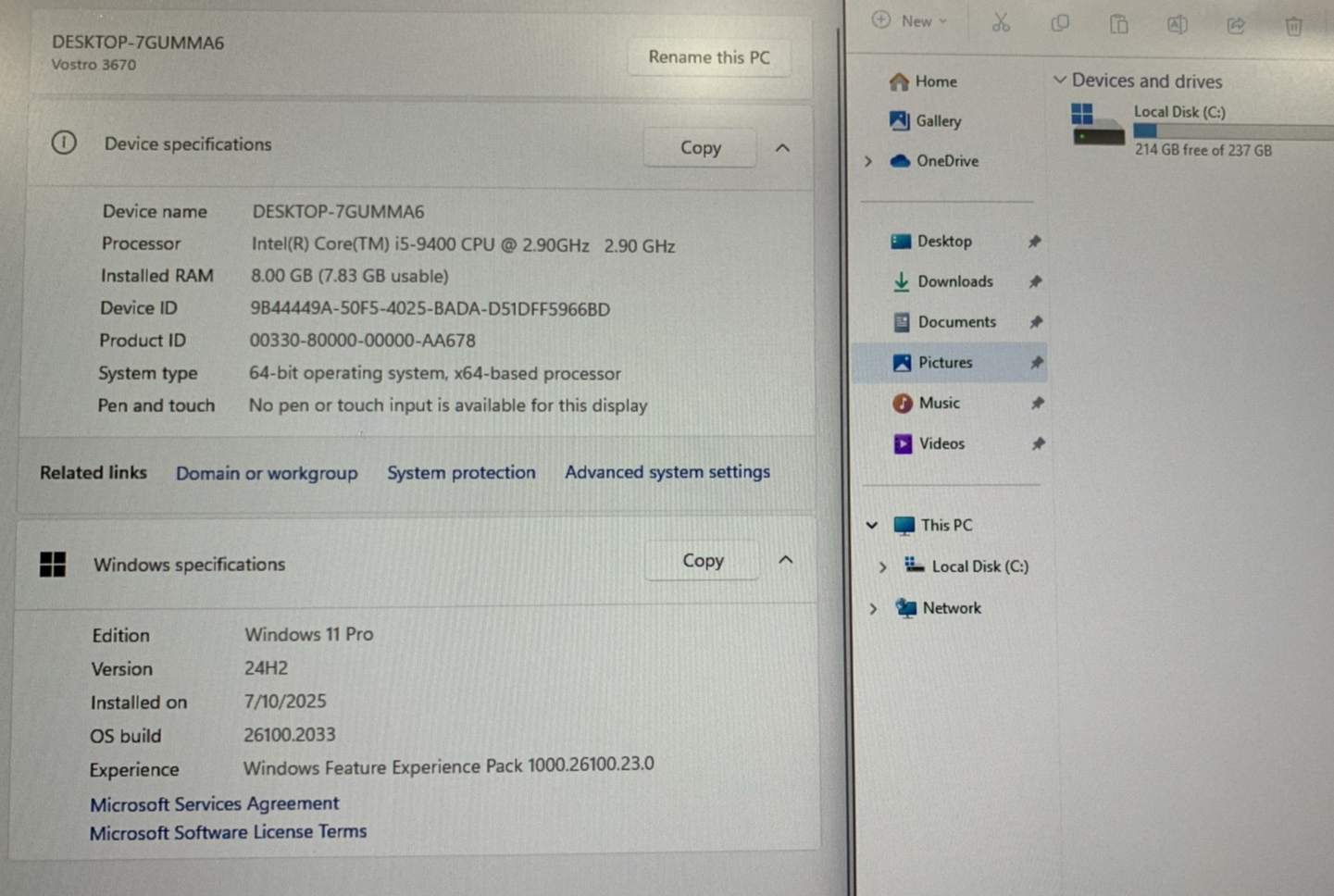Click the pin icon next to Pictures
This screenshot has height=896, width=1334.
[1037, 363]
